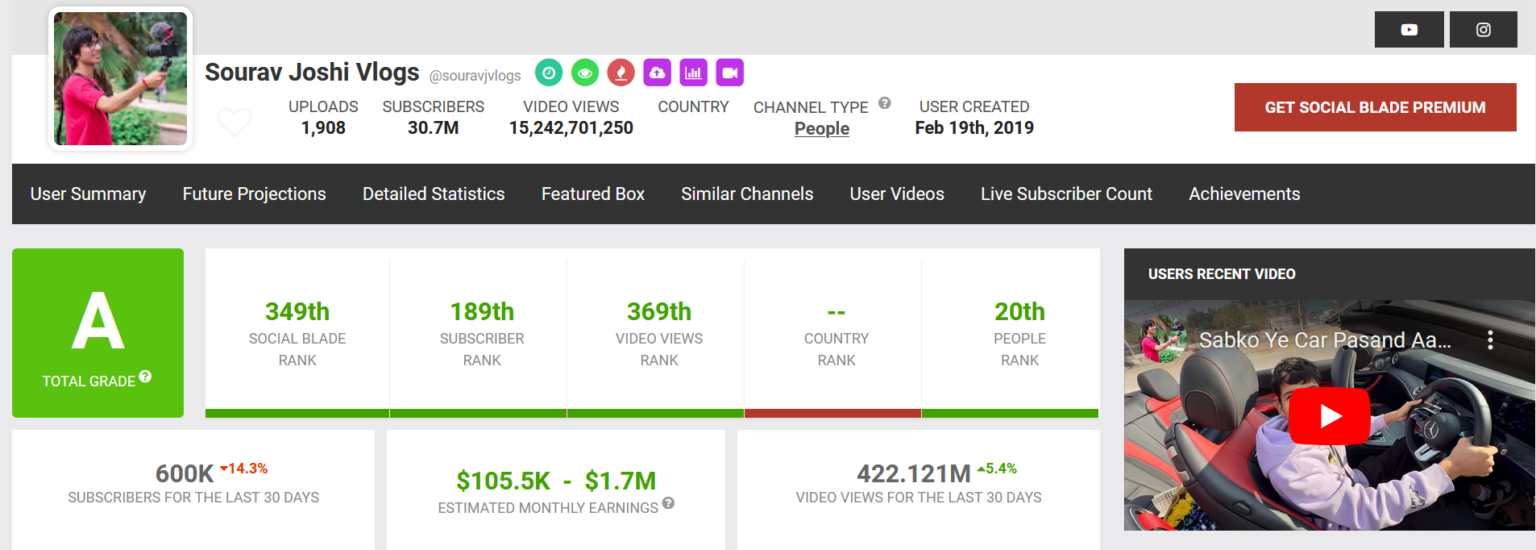Open the User Summary tab
The image size is (1536, 550).
tap(88, 194)
